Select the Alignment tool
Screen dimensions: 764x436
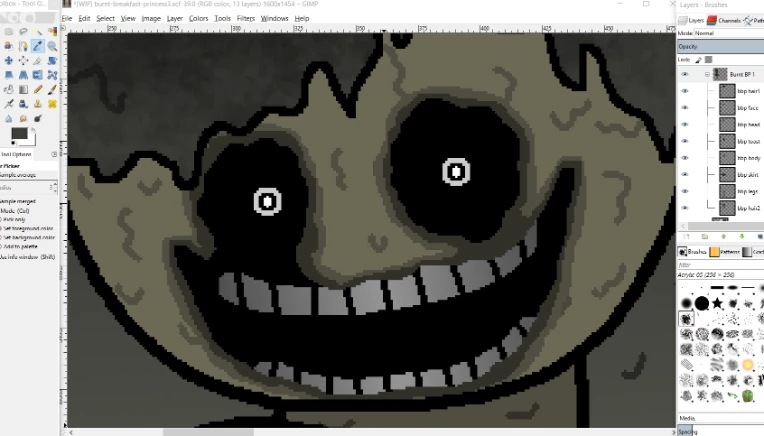pyautogui.click(x=23, y=60)
